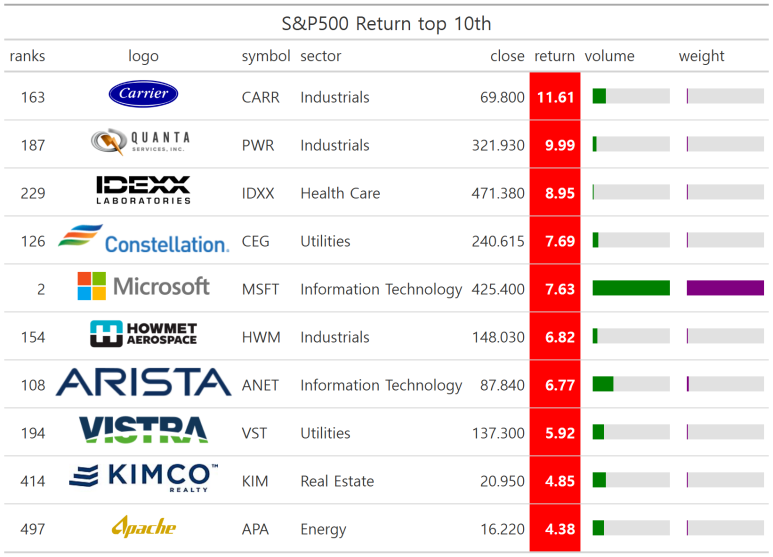This screenshot has height=557, width=773.
Task: Click the Microsoft volume bar
Action: pyautogui.click(x=631, y=288)
